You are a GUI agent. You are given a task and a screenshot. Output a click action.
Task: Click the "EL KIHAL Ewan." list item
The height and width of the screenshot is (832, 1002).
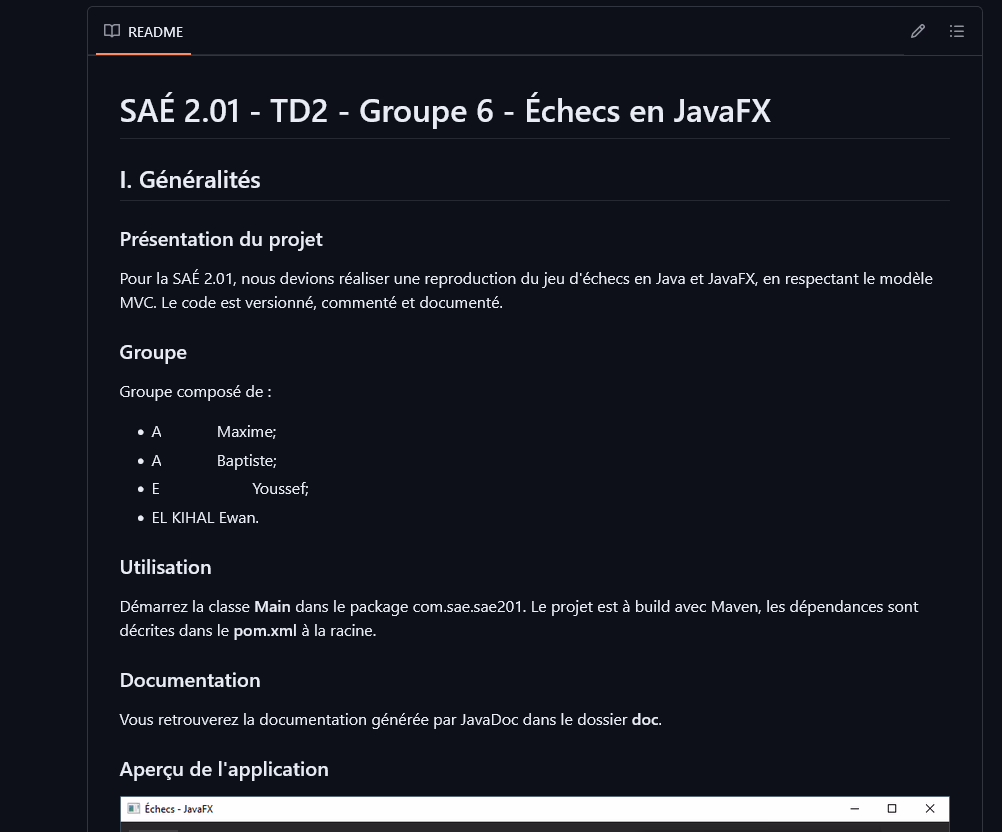[205, 518]
